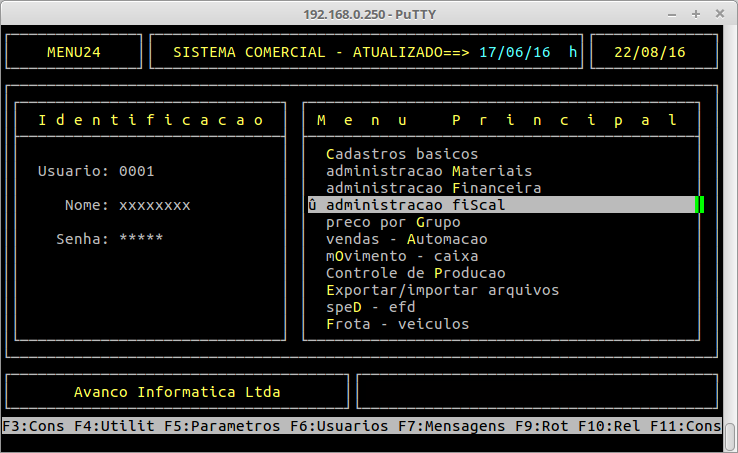Click F5:Parametros function key label
The width and height of the screenshot is (738, 453).
tap(222, 426)
